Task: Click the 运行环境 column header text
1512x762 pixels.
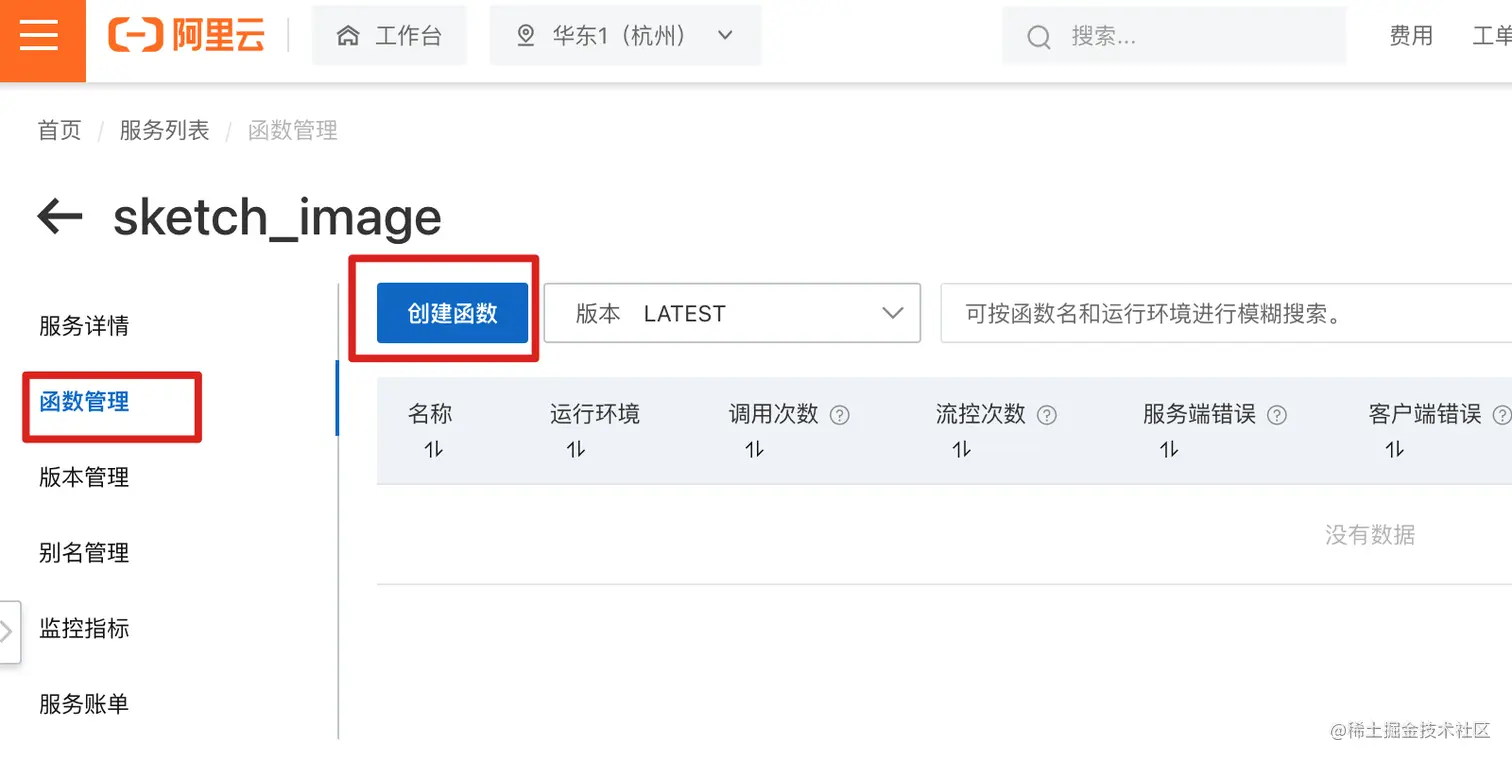Action: click(595, 414)
